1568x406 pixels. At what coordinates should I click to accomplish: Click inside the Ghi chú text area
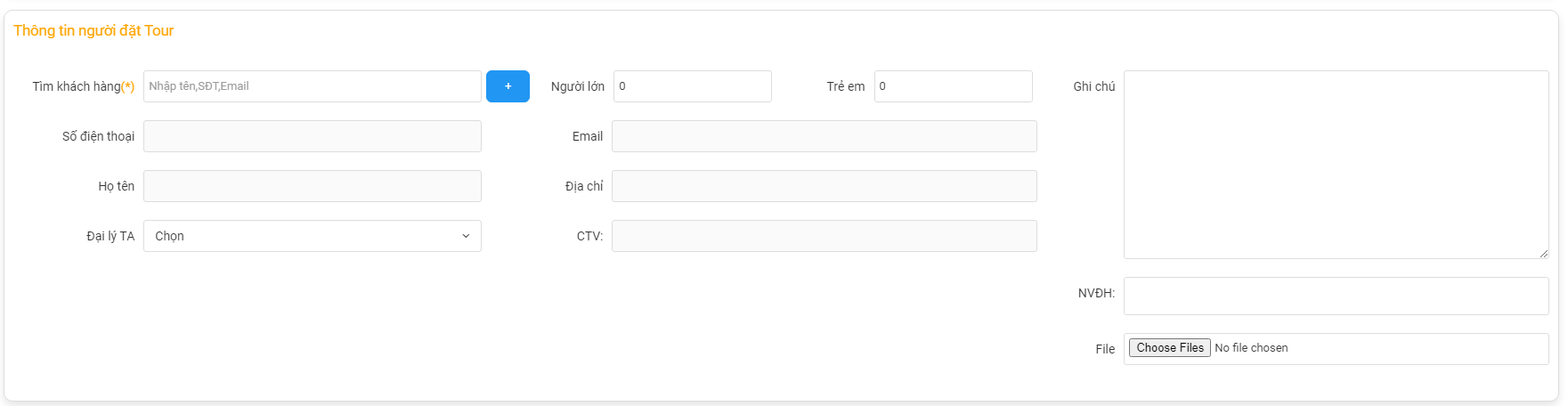pyautogui.click(x=1336, y=165)
